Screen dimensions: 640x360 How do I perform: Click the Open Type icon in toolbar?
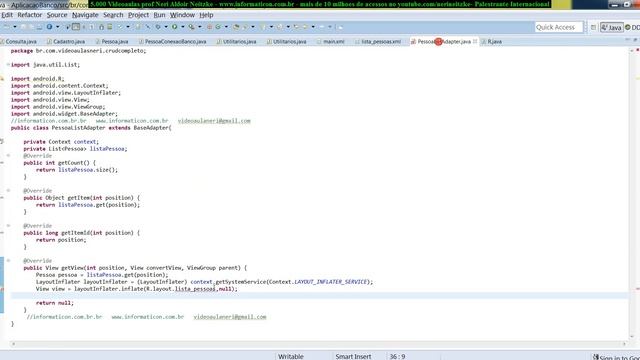(236, 27)
